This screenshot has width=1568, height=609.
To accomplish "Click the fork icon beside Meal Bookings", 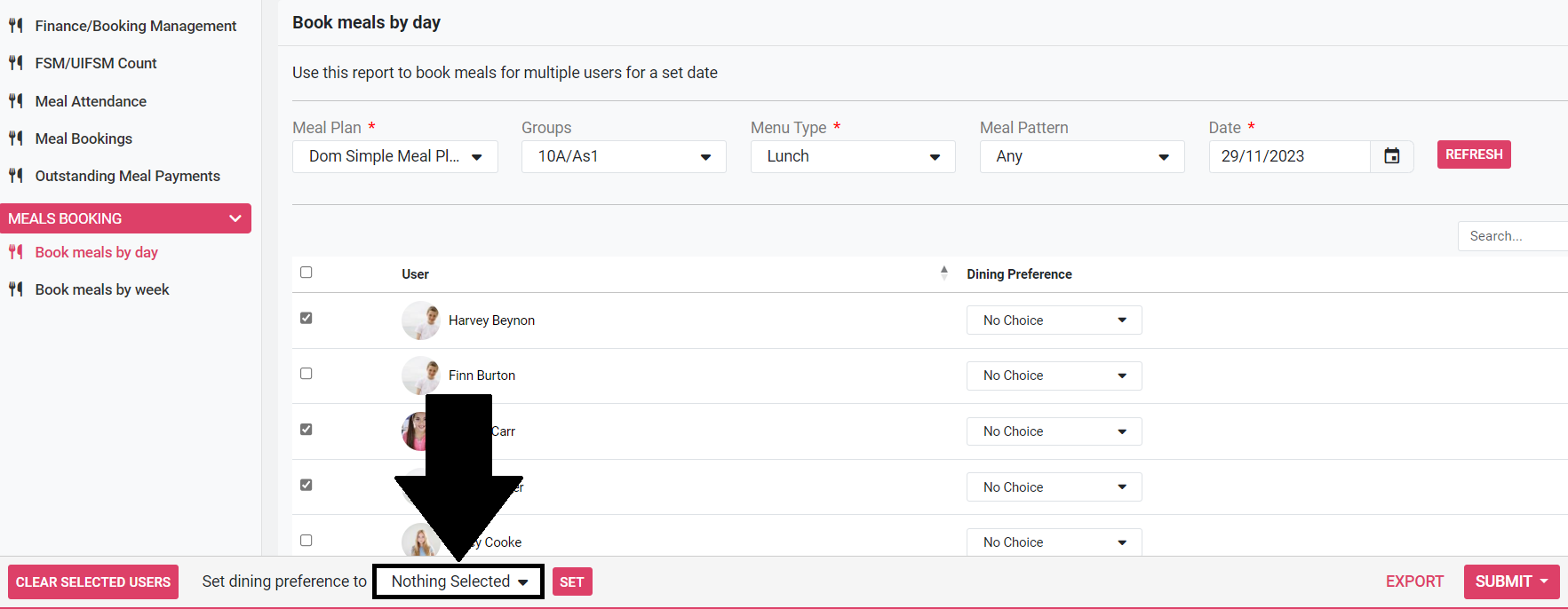I will pyautogui.click(x=16, y=138).
